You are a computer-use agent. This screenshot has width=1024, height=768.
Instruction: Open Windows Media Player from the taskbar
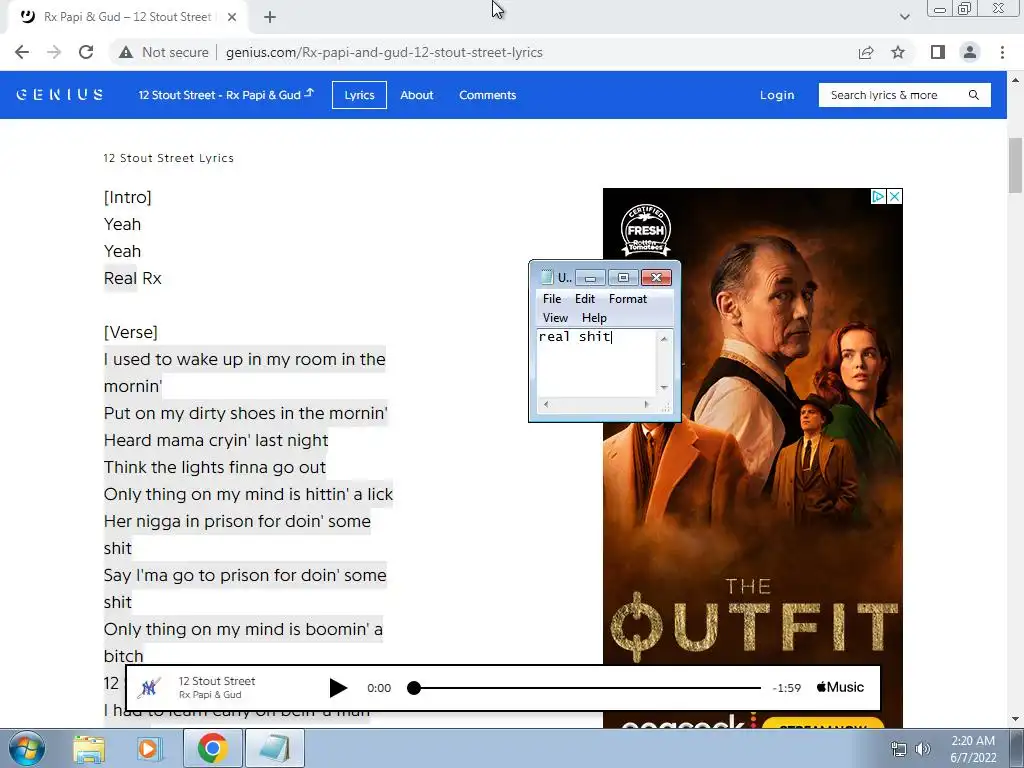148,748
